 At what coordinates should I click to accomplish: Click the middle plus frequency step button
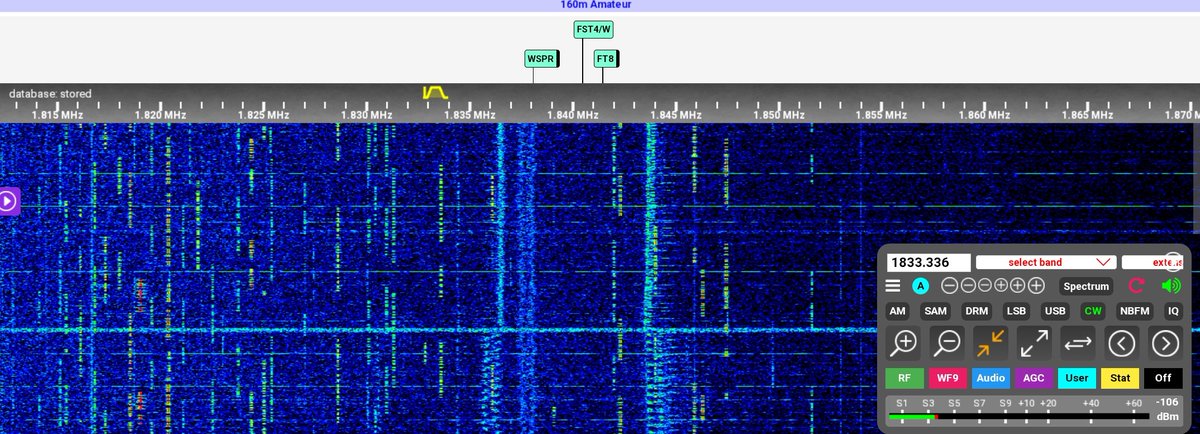coord(1020,285)
